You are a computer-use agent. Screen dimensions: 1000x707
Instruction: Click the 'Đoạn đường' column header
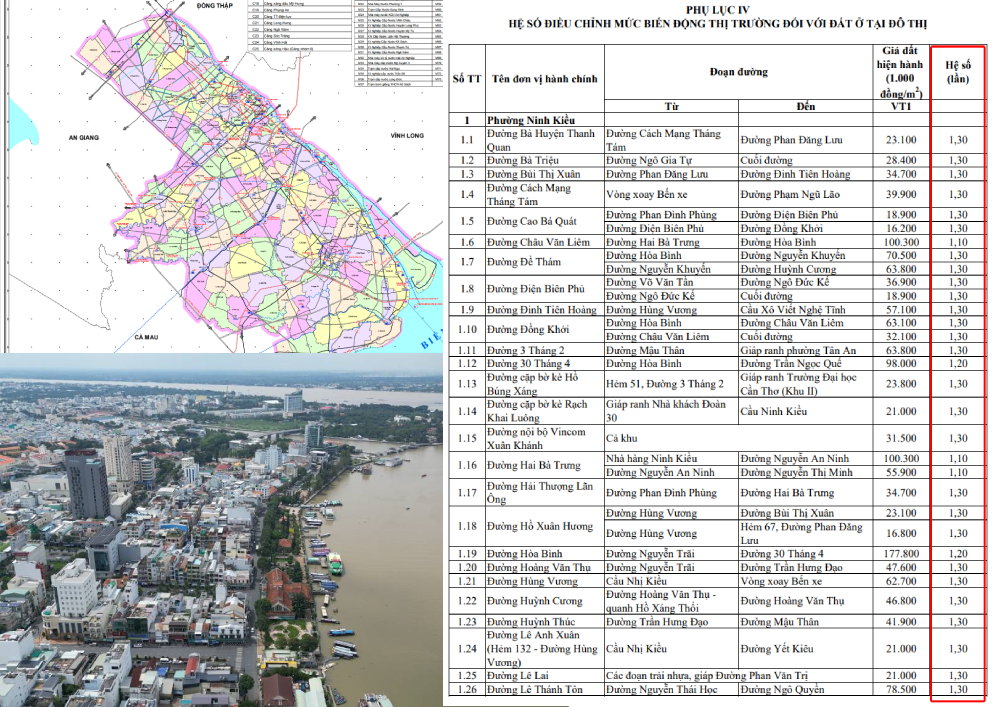[739, 72]
